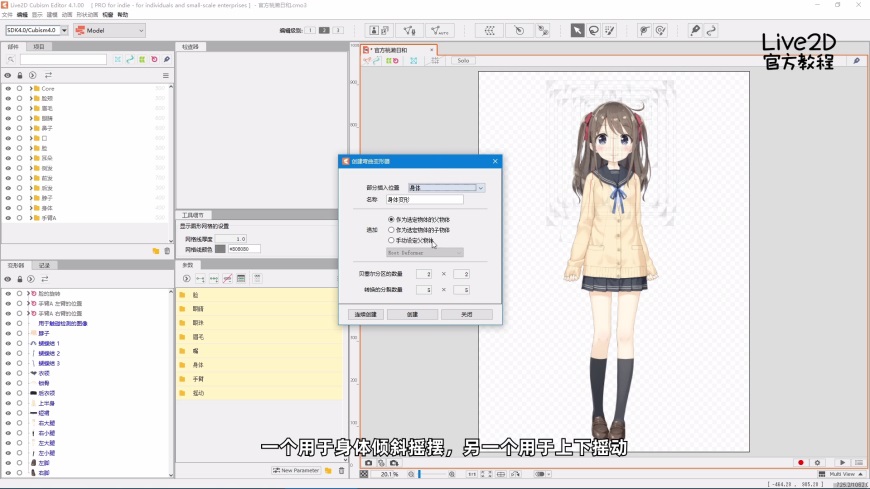Click the 连续创建 button in dialog
Image resolution: width=870 pixels, height=489 pixels.
(x=366, y=314)
